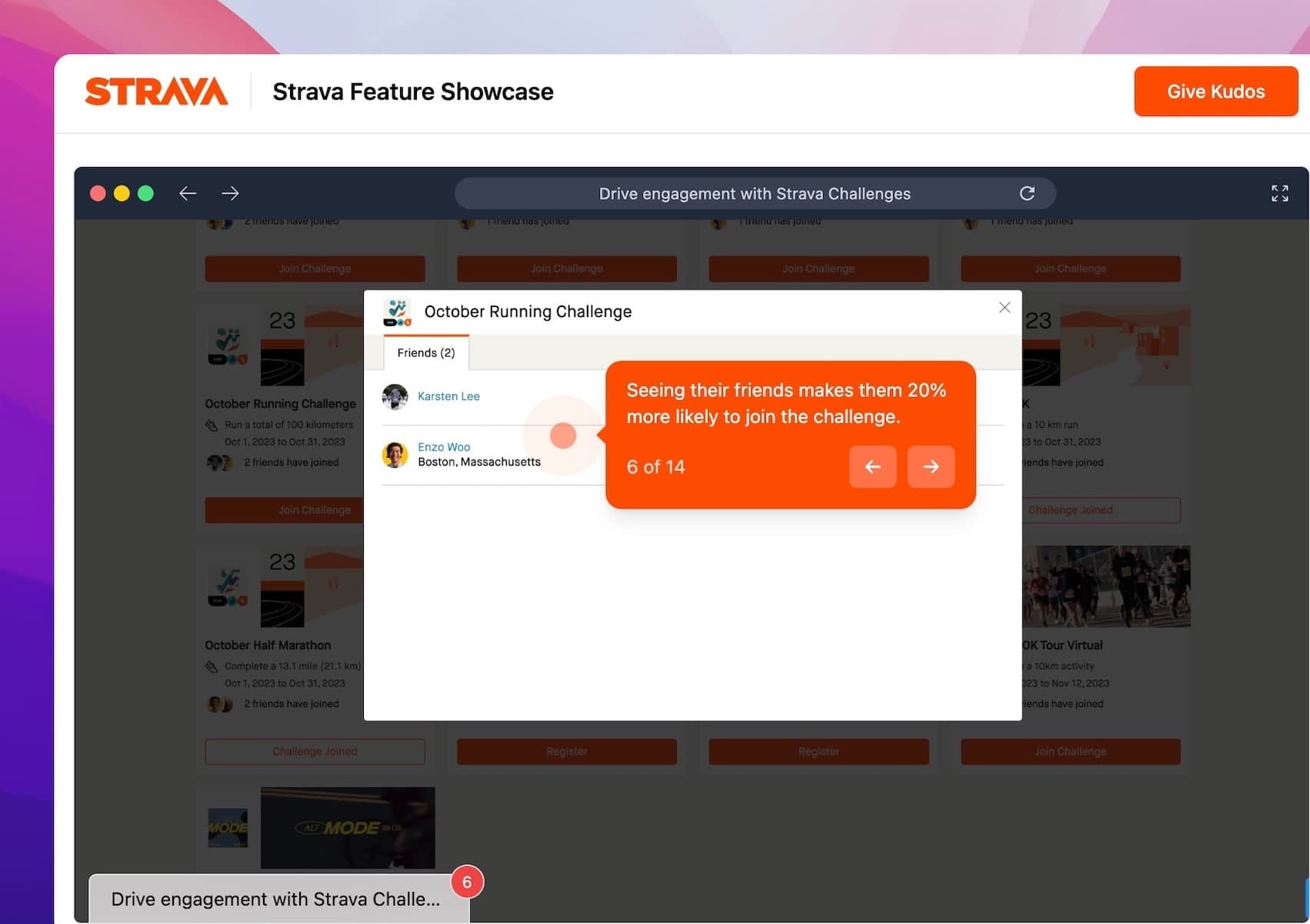Click the Drive engagement chapter tab
This screenshot has height=924, width=1310.
278,899
